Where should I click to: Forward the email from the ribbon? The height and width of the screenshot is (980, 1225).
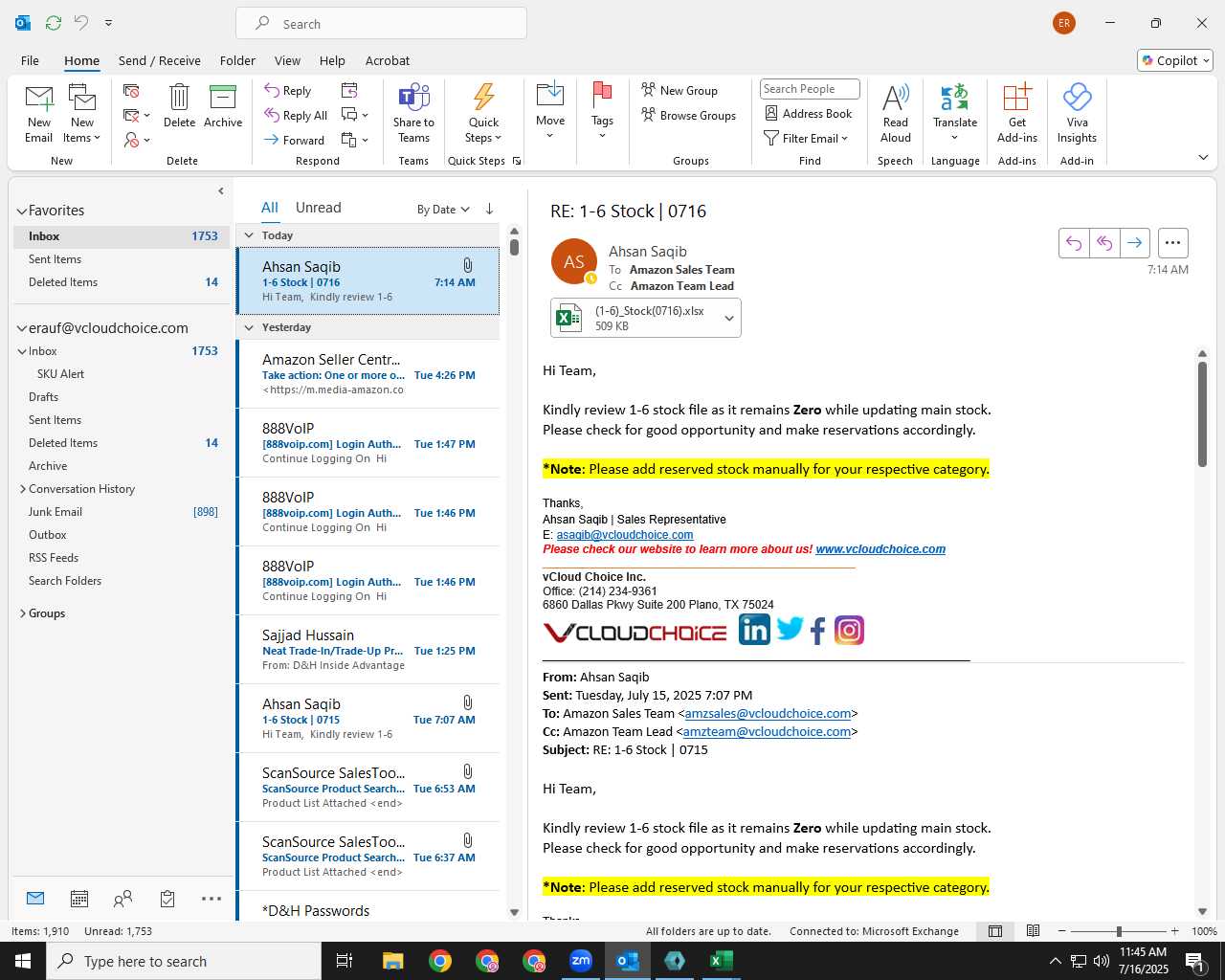(295, 140)
